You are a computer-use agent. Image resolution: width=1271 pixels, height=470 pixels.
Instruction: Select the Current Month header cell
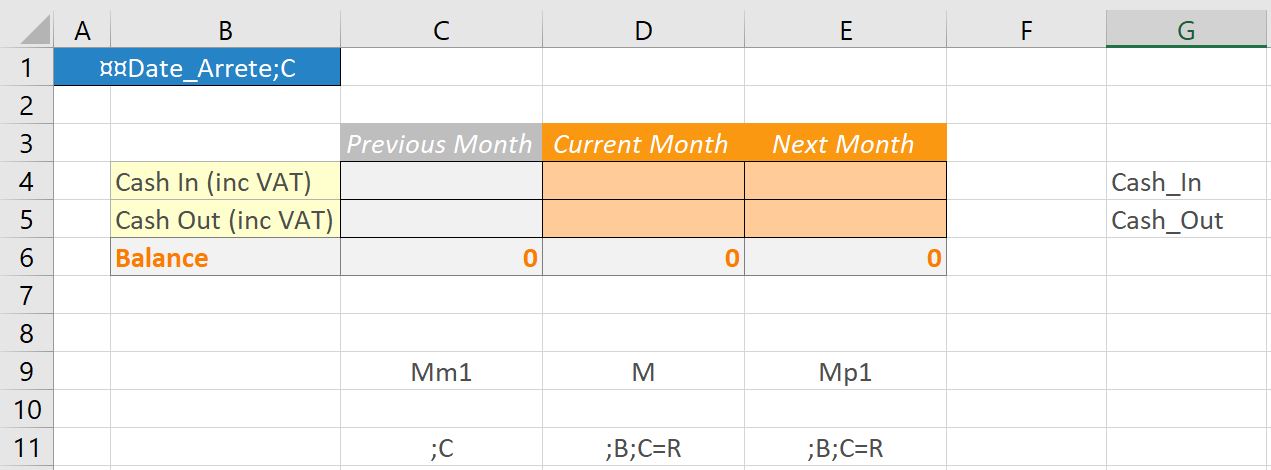[x=643, y=143]
